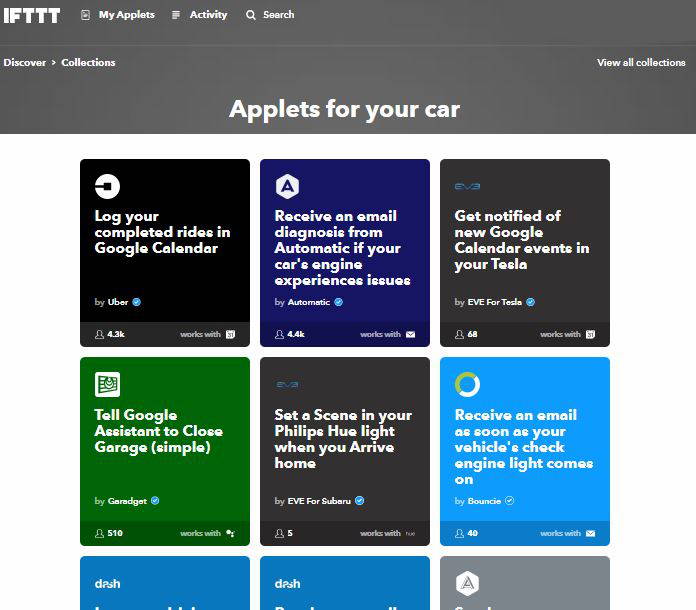Open EVE For Tesla author link
696x610 pixels.
pyautogui.click(x=494, y=302)
